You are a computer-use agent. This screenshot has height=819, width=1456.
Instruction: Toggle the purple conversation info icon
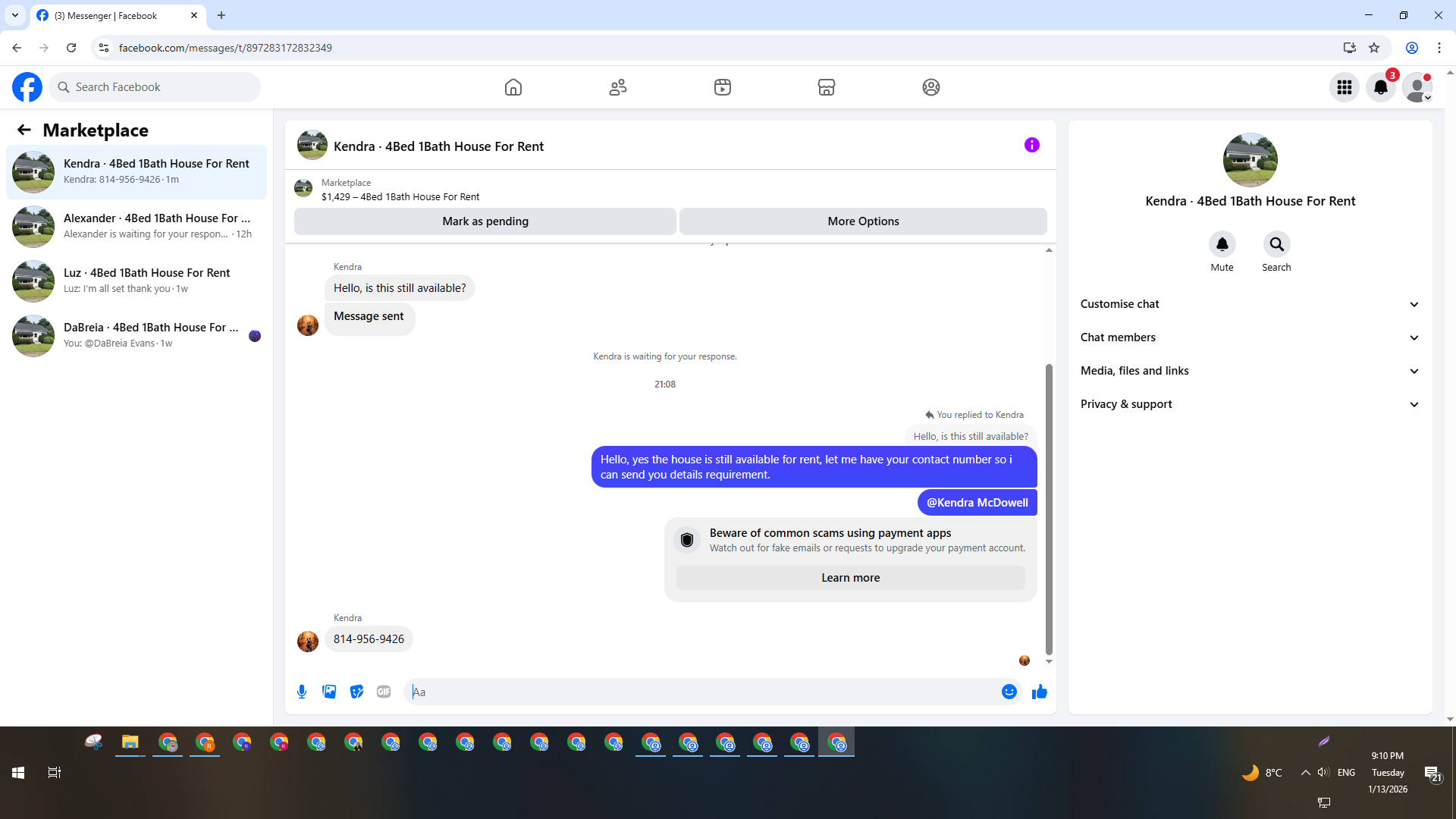coord(1031,145)
